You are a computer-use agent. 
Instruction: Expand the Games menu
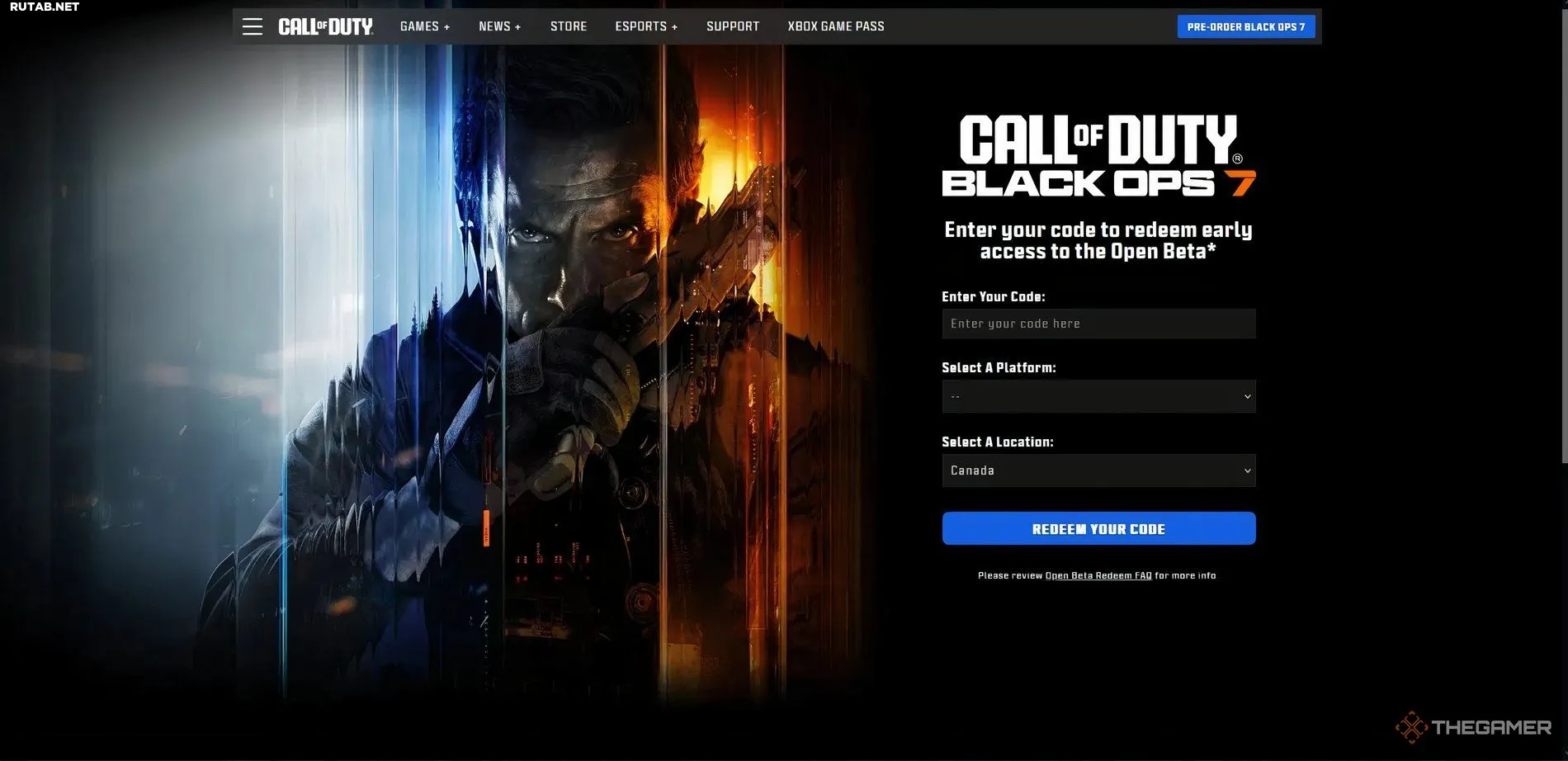pyautogui.click(x=425, y=26)
